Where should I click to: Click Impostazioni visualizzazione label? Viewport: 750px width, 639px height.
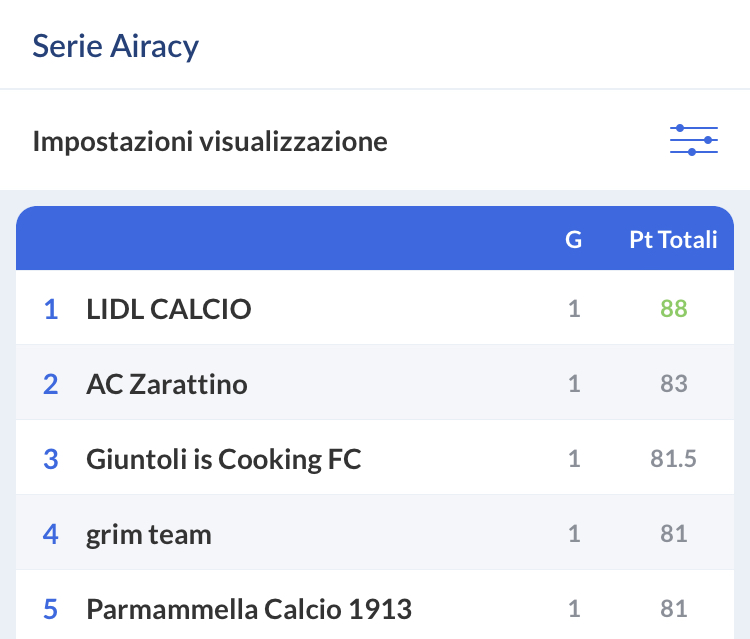[x=210, y=141]
